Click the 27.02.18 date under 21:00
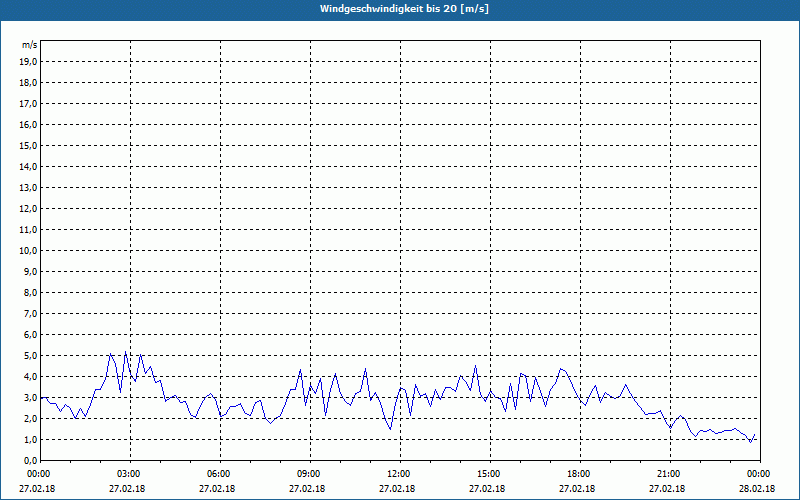 pos(667,489)
